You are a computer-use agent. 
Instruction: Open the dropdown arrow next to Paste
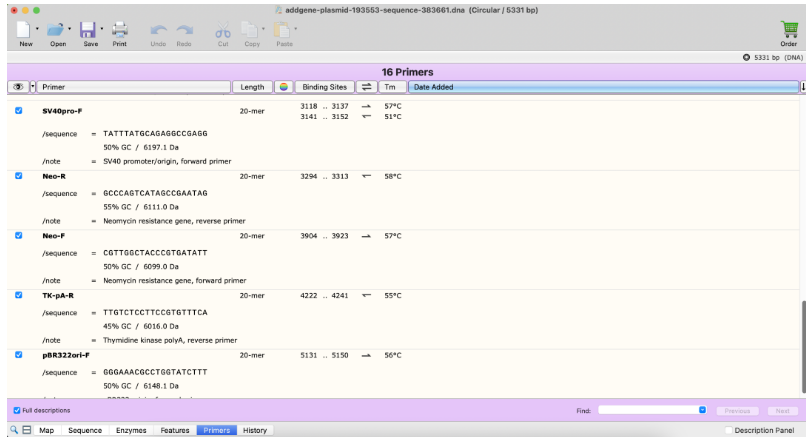click(295, 29)
